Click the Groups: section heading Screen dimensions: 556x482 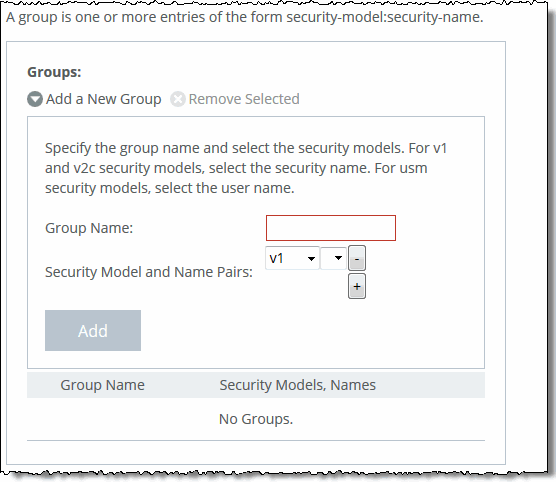coord(54,72)
